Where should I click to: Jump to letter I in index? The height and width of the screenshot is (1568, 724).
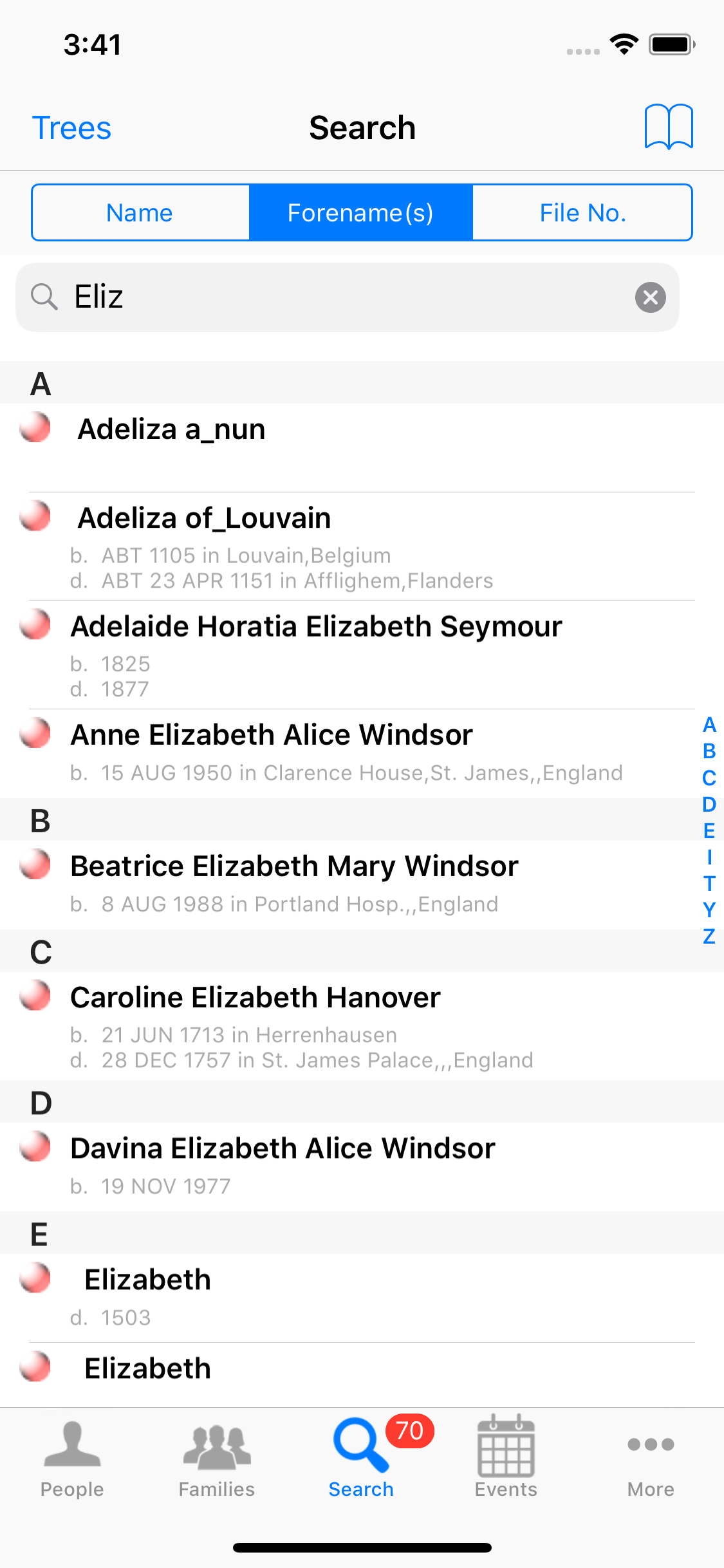pyautogui.click(x=709, y=857)
